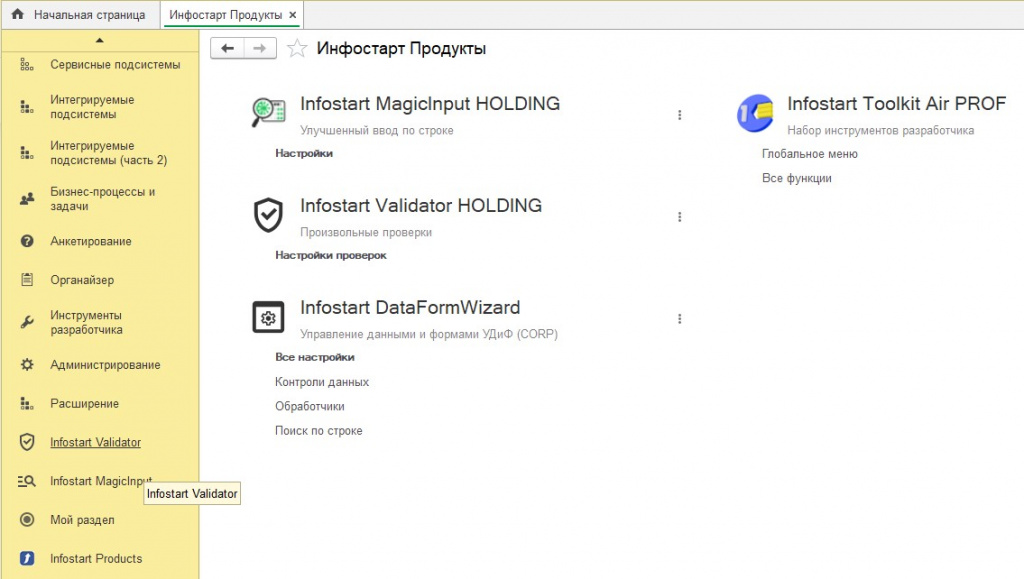The height and width of the screenshot is (579, 1024).
Task: Open Интегрируемые подсистемы (часть 2) section
Action: point(108,153)
